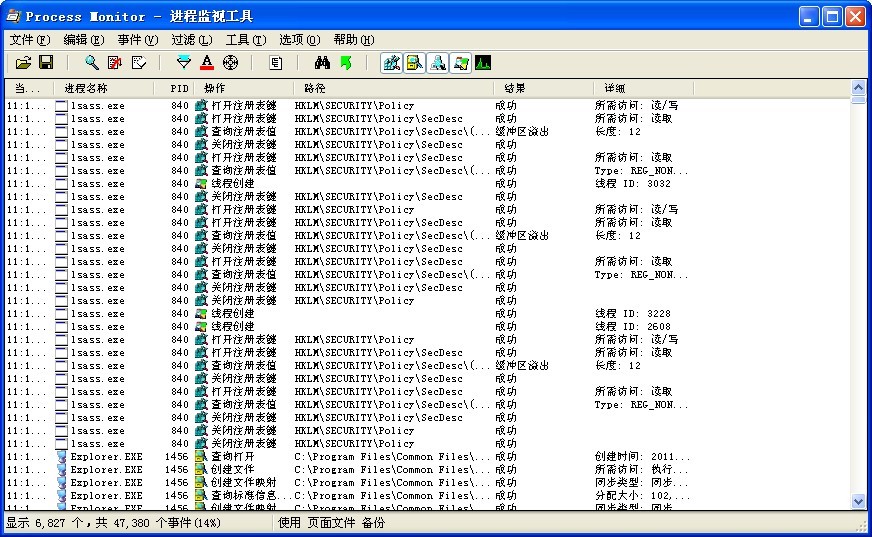This screenshot has height=537, width=872.
Task: Click the vertical scrollbar down arrow
Action: point(858,501)
